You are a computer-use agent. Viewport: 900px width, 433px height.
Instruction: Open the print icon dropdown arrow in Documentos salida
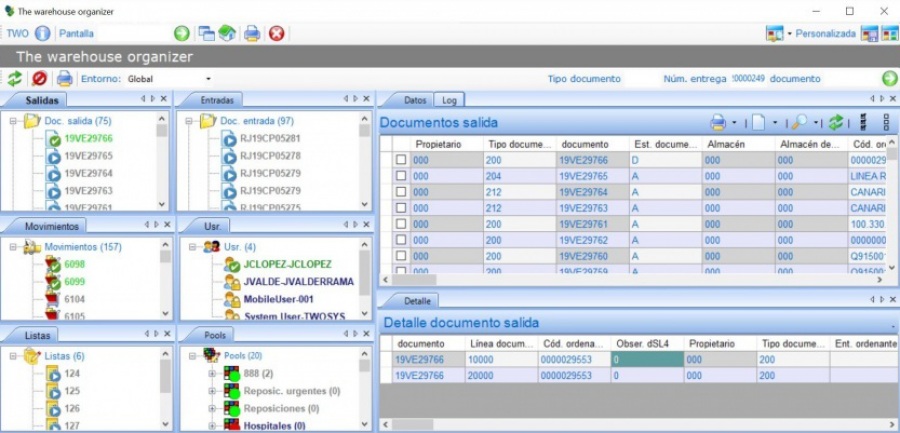(x=734, y=123)
